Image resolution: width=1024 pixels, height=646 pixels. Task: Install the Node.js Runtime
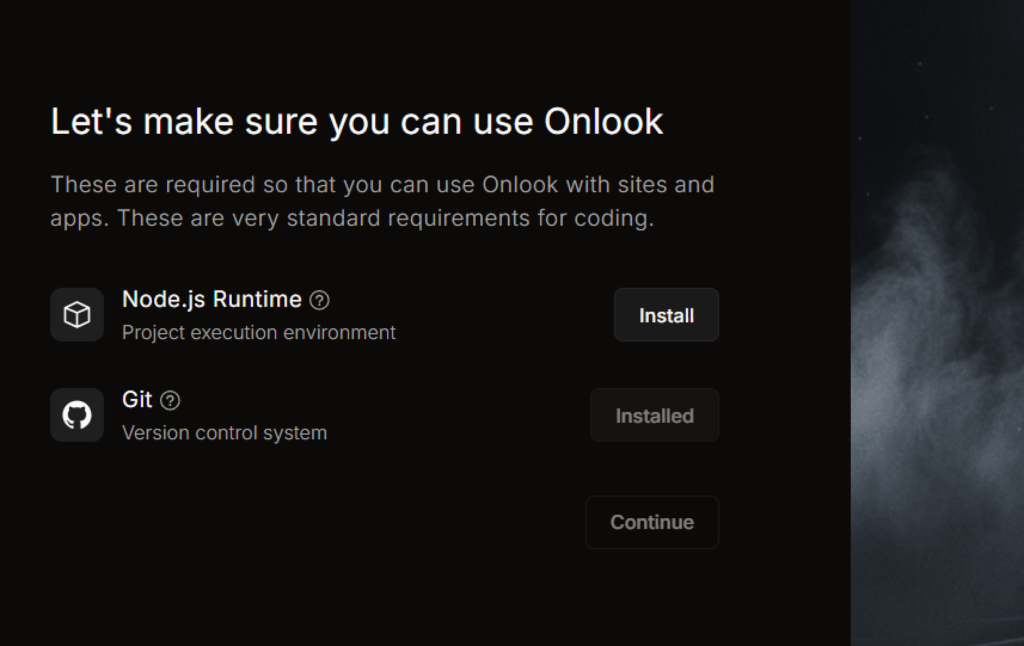coord(666,315)
